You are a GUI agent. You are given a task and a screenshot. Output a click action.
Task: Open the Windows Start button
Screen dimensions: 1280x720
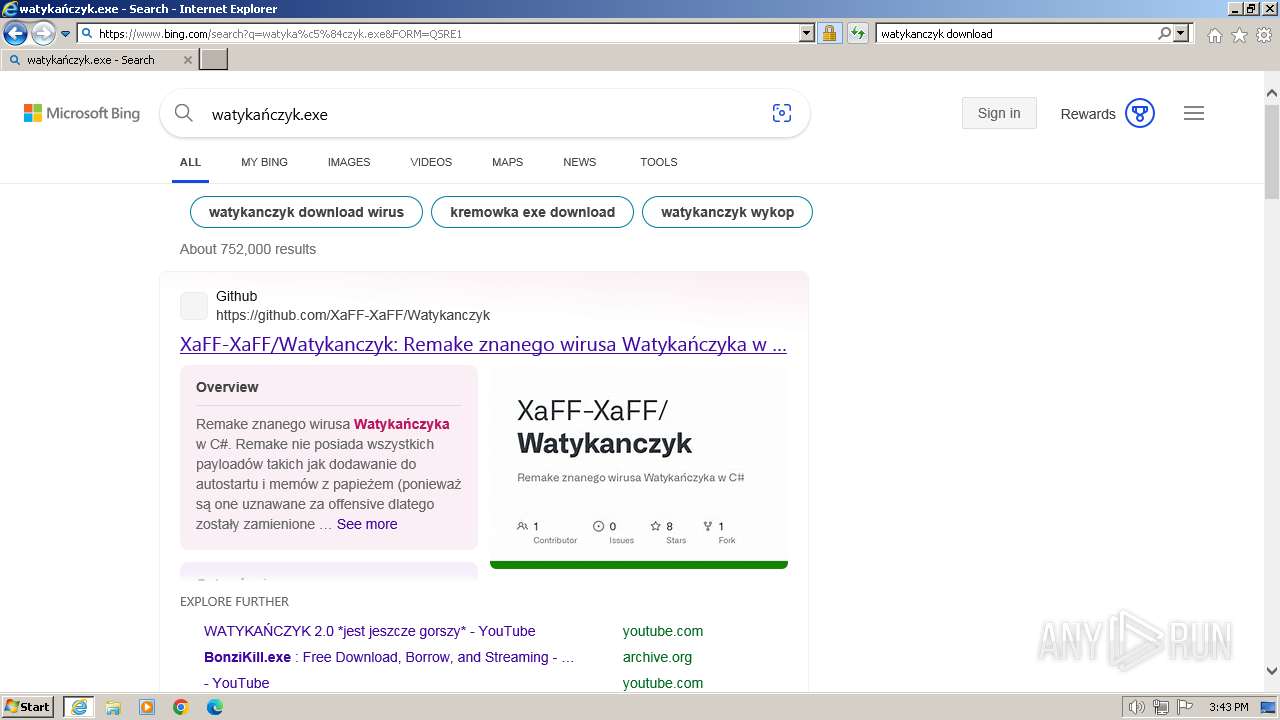[28, 706]
